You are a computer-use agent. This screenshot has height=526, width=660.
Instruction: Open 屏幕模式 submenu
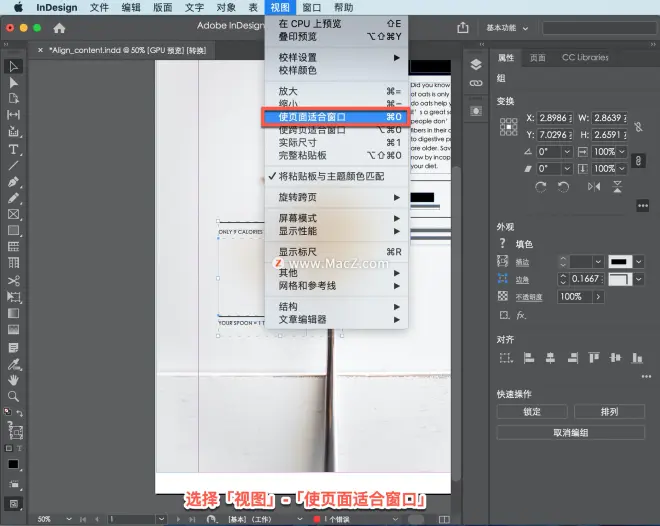coord(337,218)
